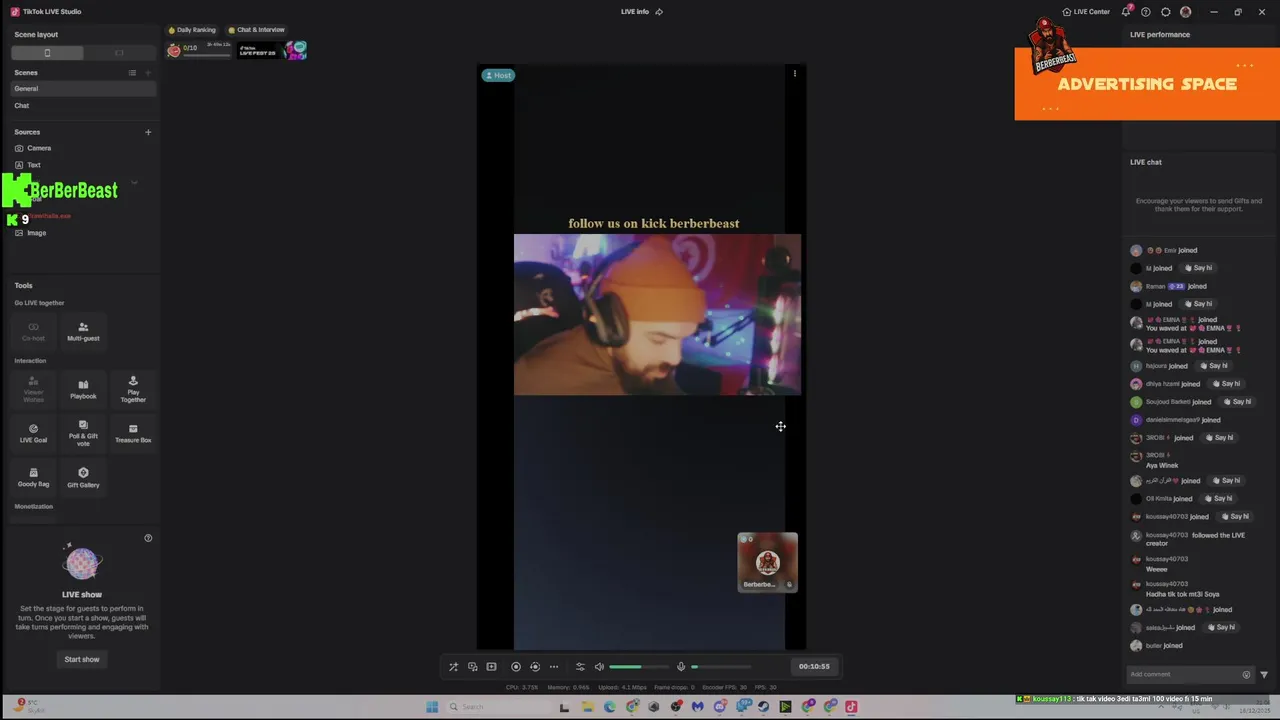The width and height of the screenshot is (1280, 720).
Task: Open the Gift Gallery tool
Action: 83,478
